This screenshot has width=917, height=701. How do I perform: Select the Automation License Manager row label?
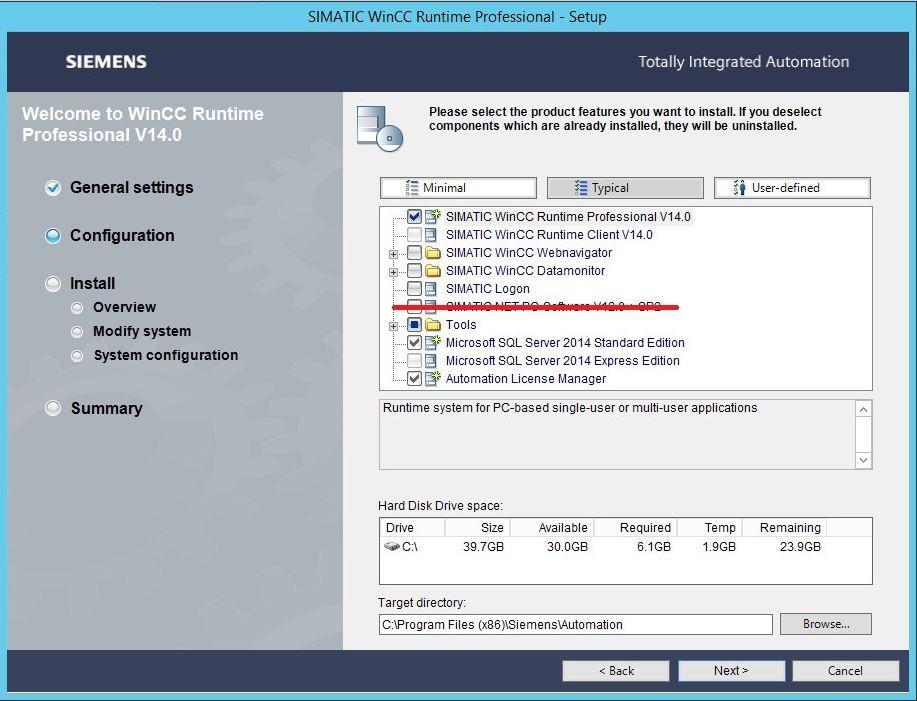[526, 379]
